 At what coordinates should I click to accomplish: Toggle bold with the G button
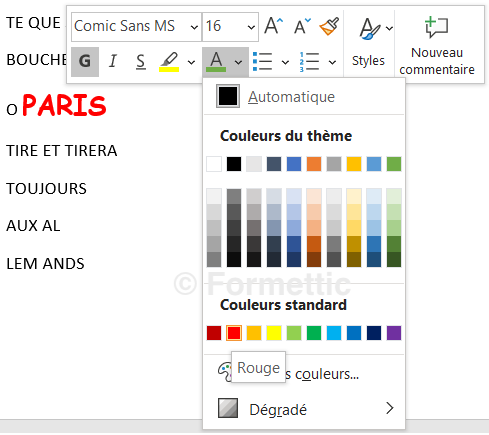[x=85, y=62]
